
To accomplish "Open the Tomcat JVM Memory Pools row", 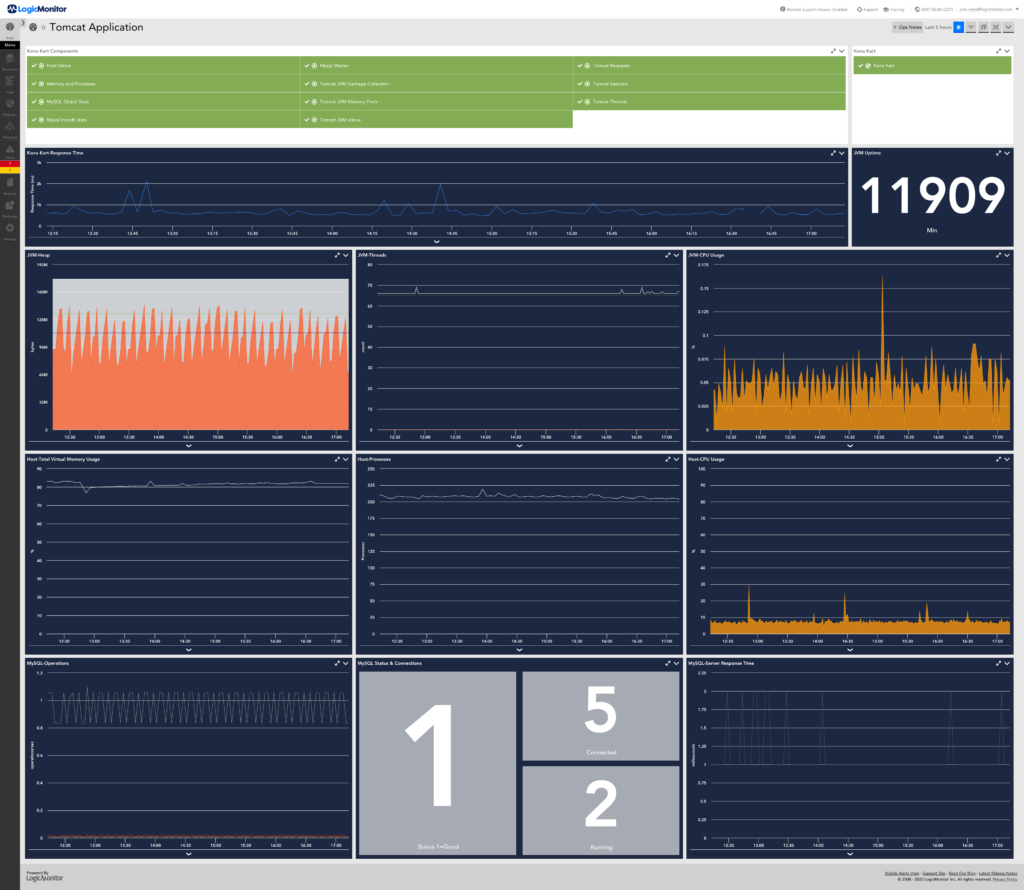I will (436, 102).
